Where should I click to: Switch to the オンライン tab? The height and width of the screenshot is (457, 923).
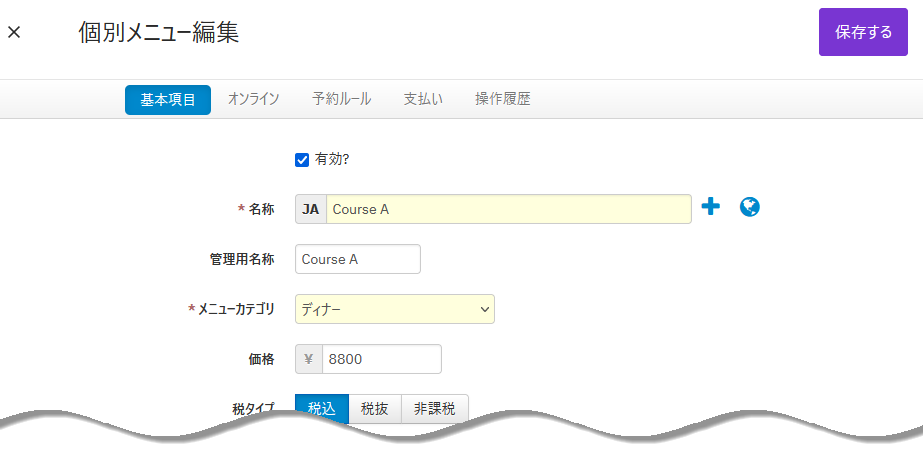tap(253, 100)
